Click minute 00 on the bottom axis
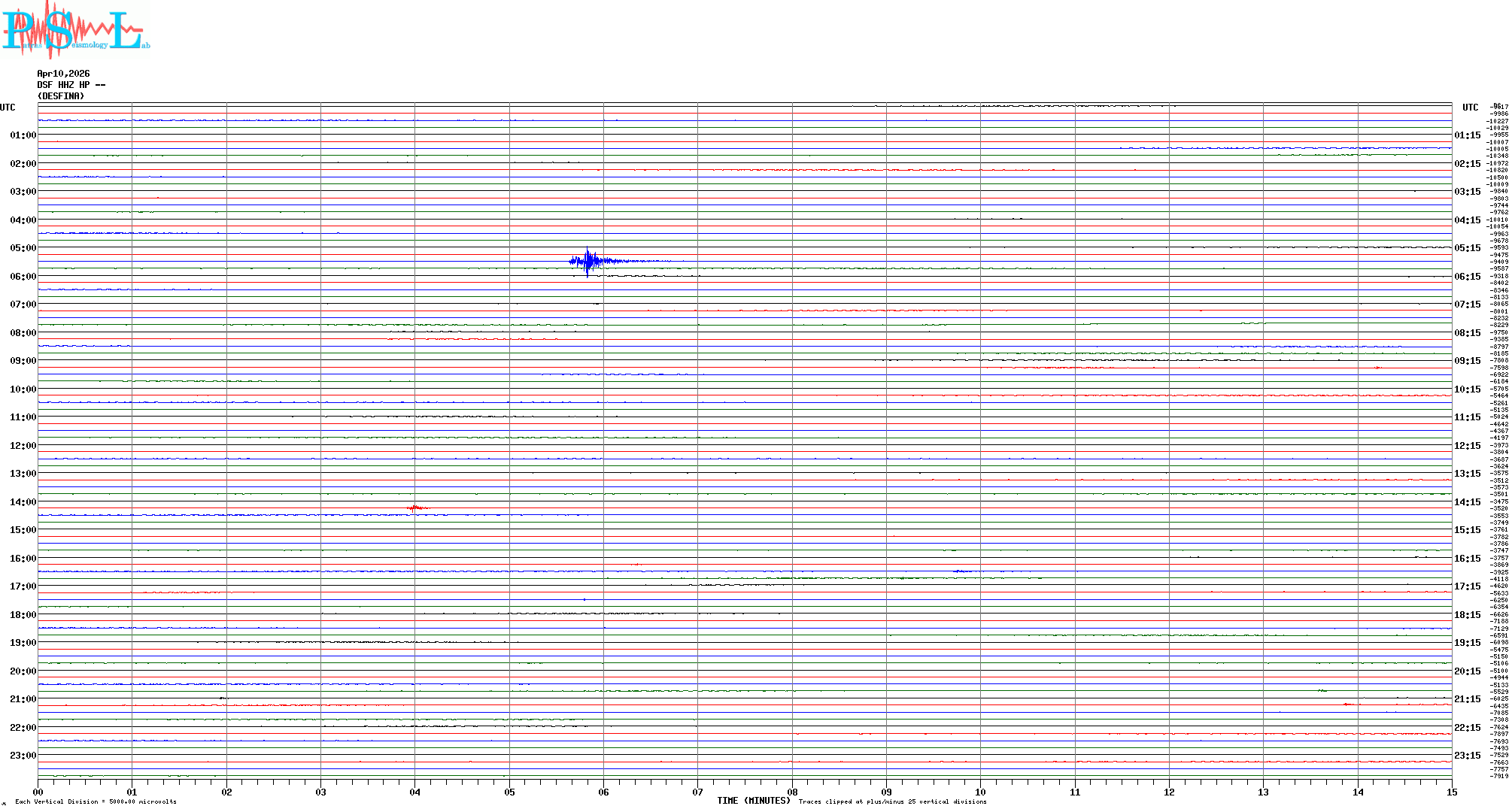The image size is (1512, 812). coord(38,792)
